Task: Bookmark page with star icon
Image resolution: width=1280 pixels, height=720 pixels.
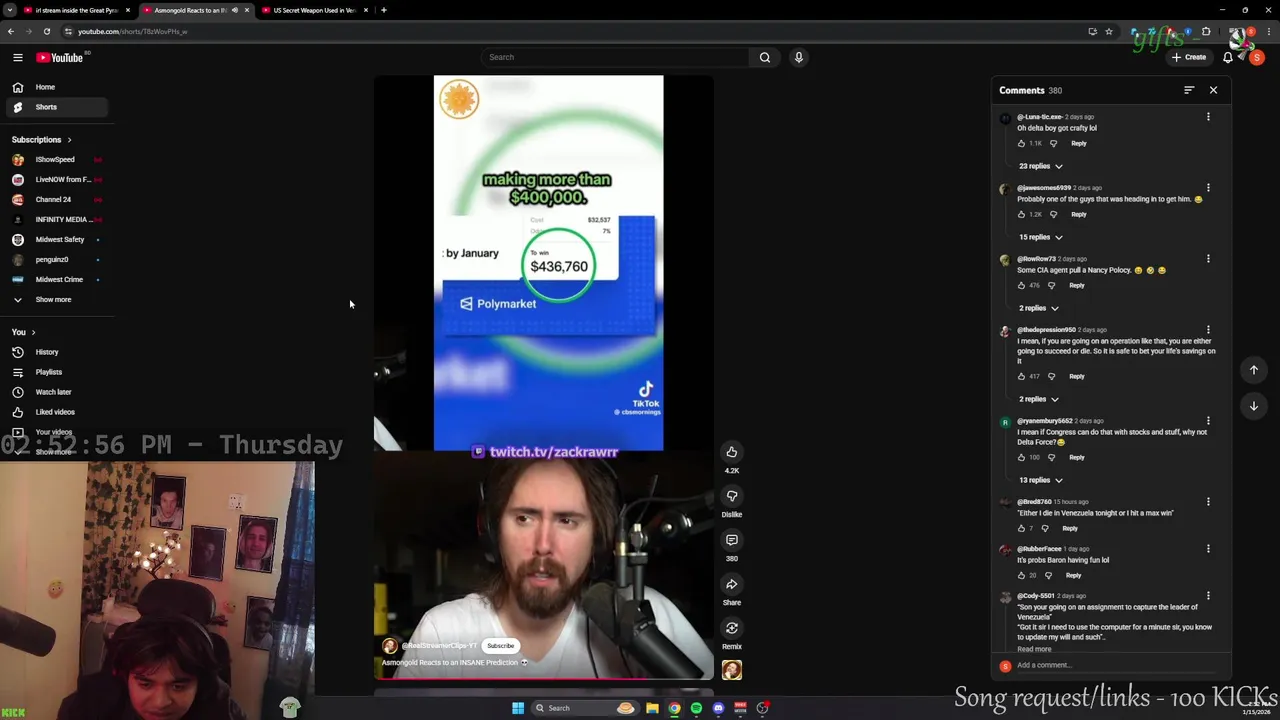Action: (x=1108, y=31)
